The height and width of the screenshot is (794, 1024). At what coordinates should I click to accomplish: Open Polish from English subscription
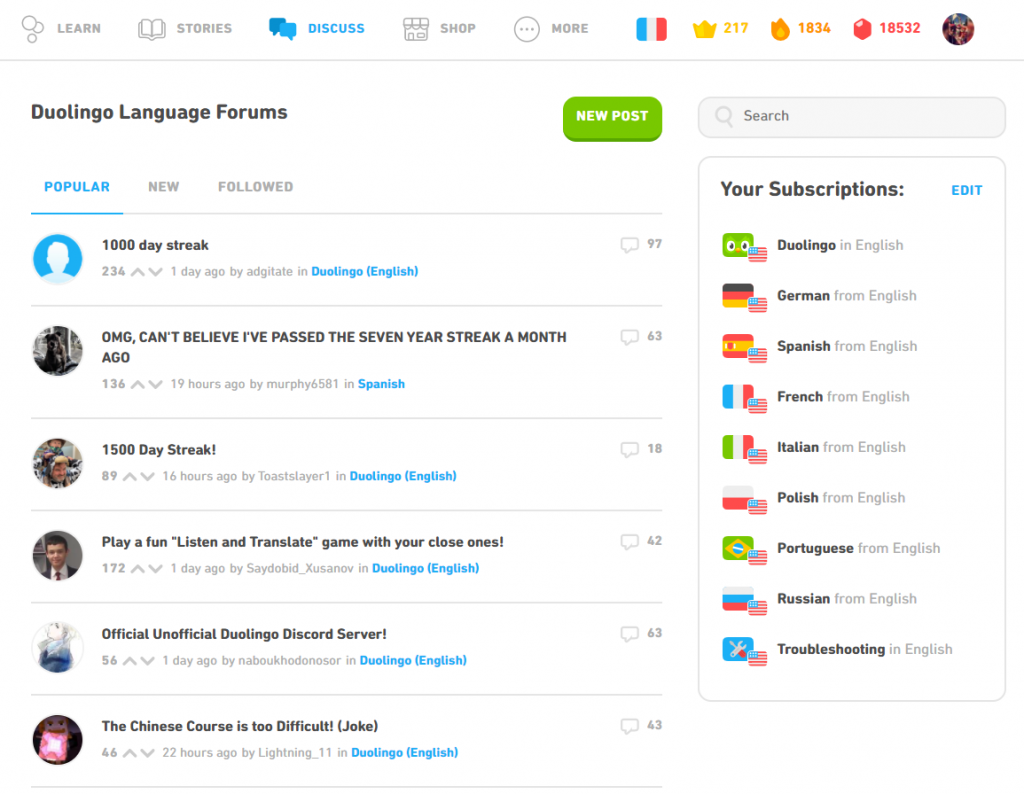point(841,498)
